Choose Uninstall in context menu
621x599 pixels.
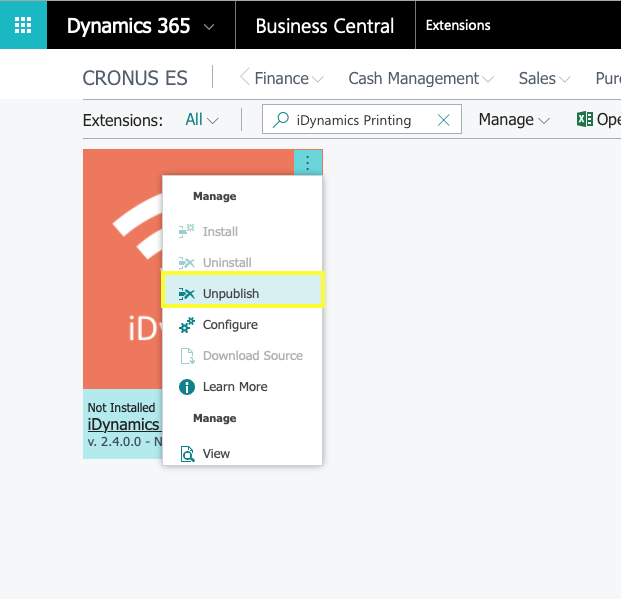pos(242,262)
